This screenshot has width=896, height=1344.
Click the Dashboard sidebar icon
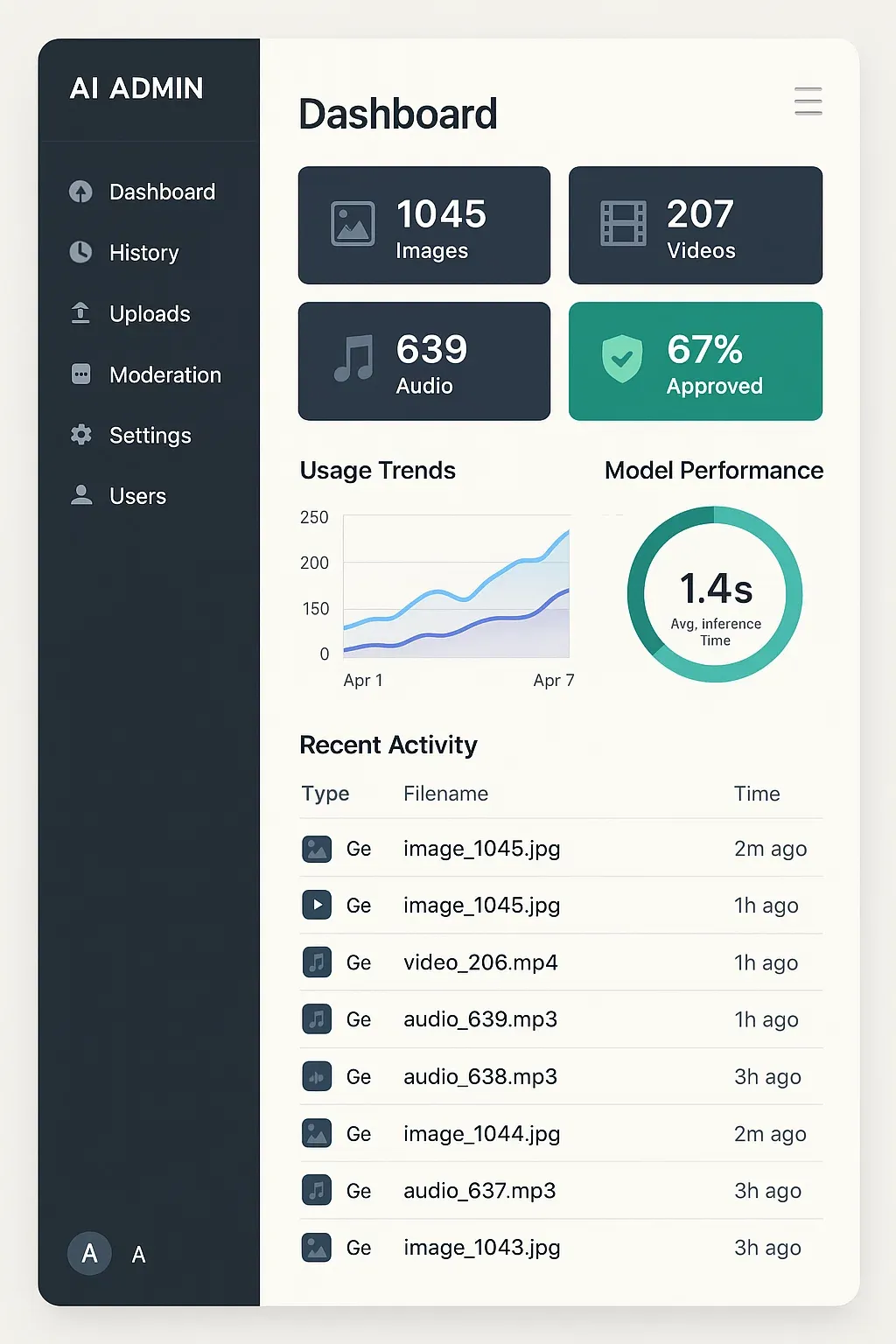tap(80, 192)
